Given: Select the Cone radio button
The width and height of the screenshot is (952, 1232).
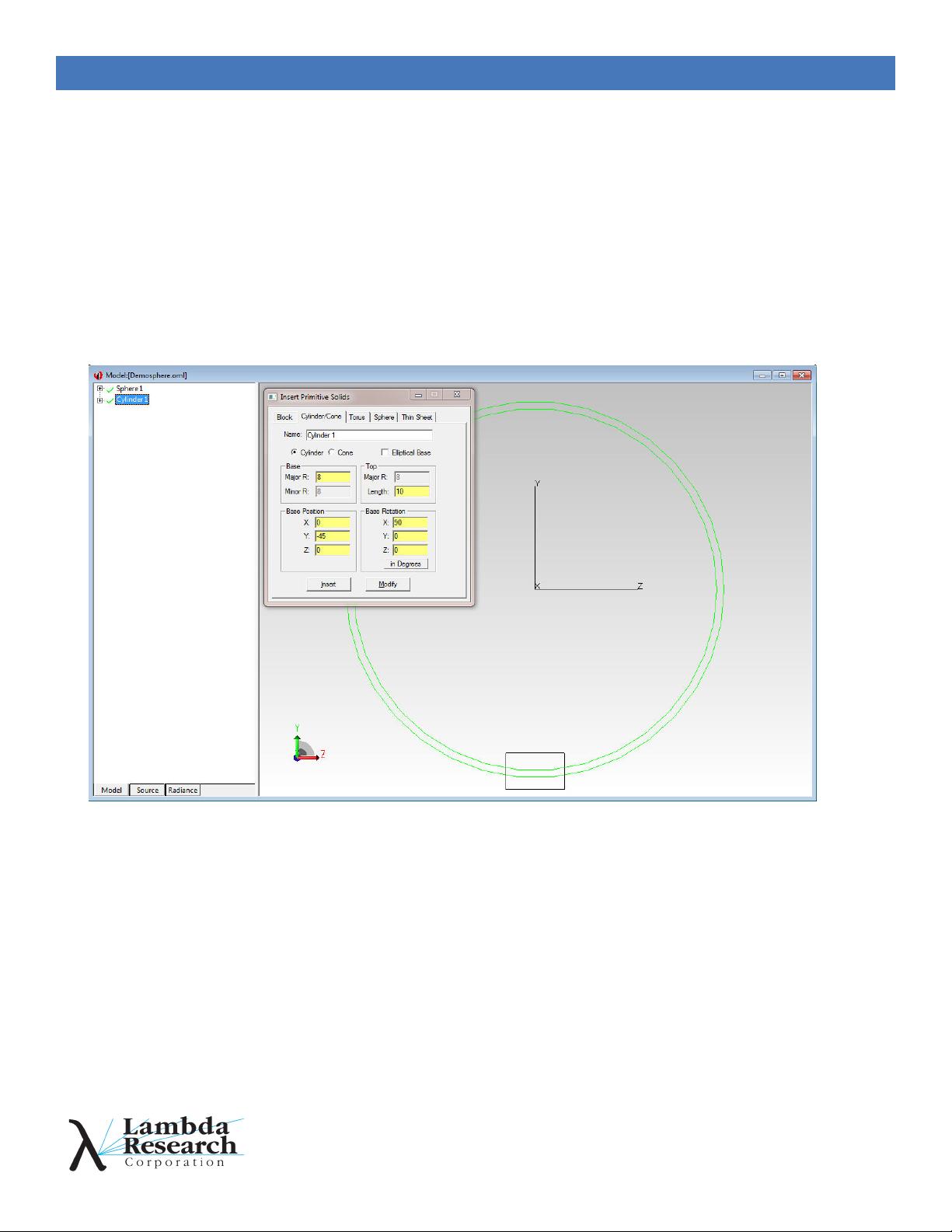Looking at the screenshot, I should (332, 452).
